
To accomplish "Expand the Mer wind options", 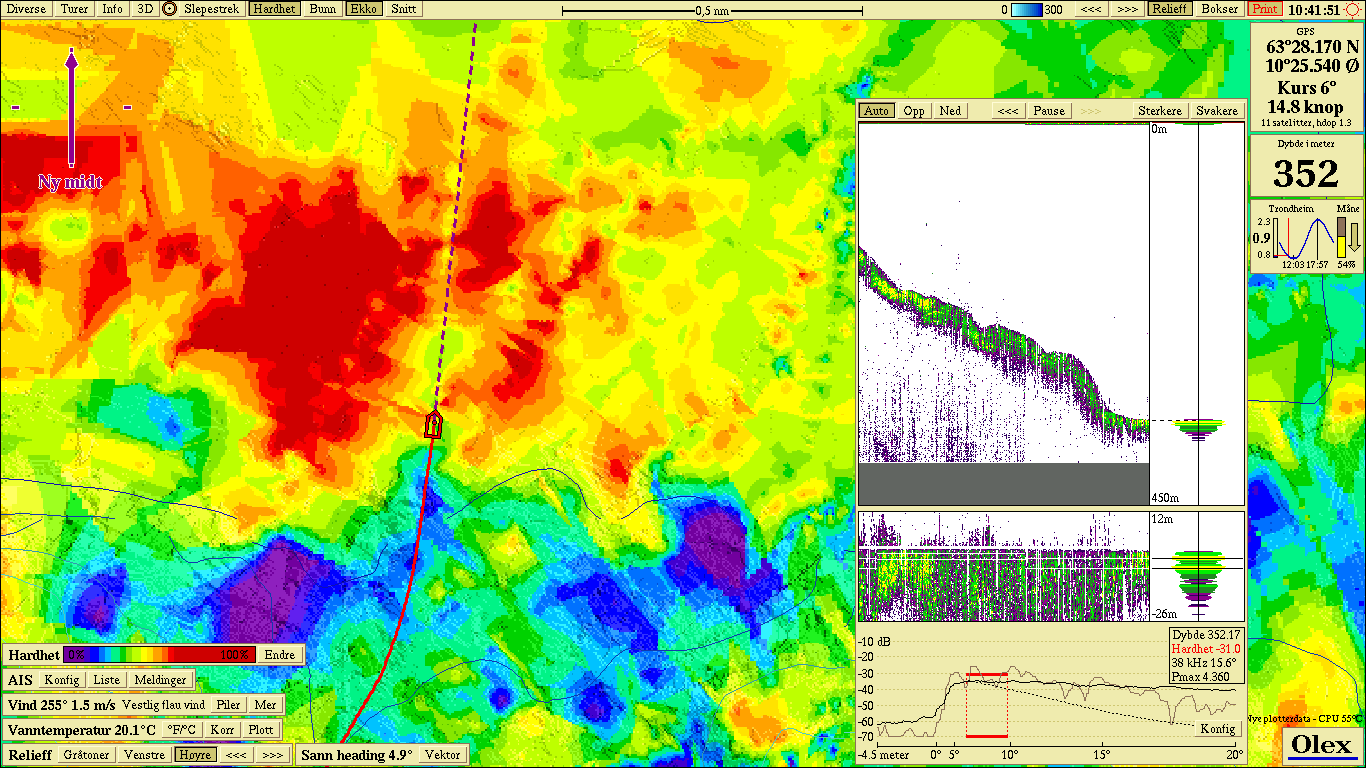I will tap(265, 705).
